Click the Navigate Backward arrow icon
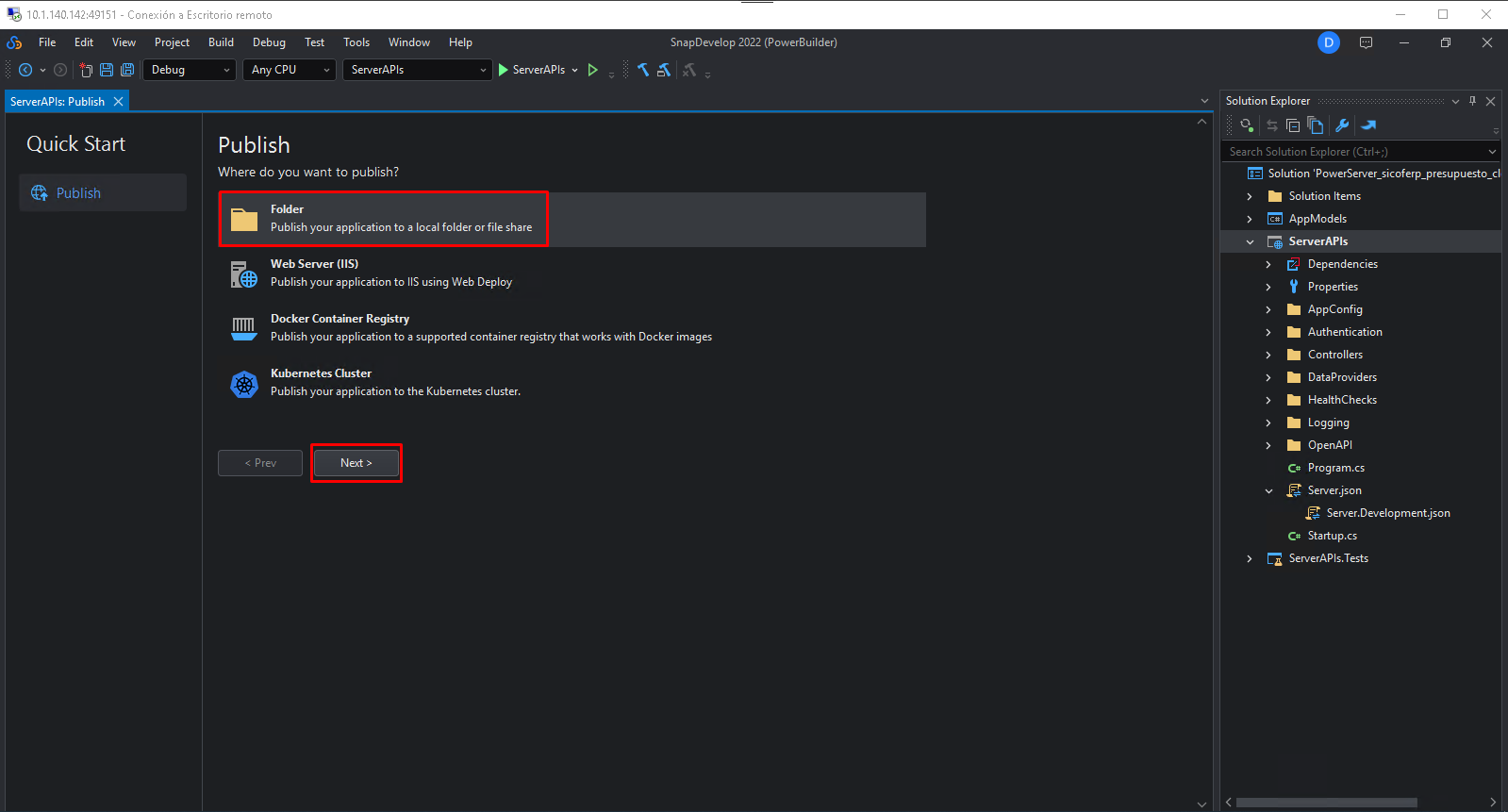Image resolution: width=1508 pixels, height=812 pixels. tap(25, 70)
